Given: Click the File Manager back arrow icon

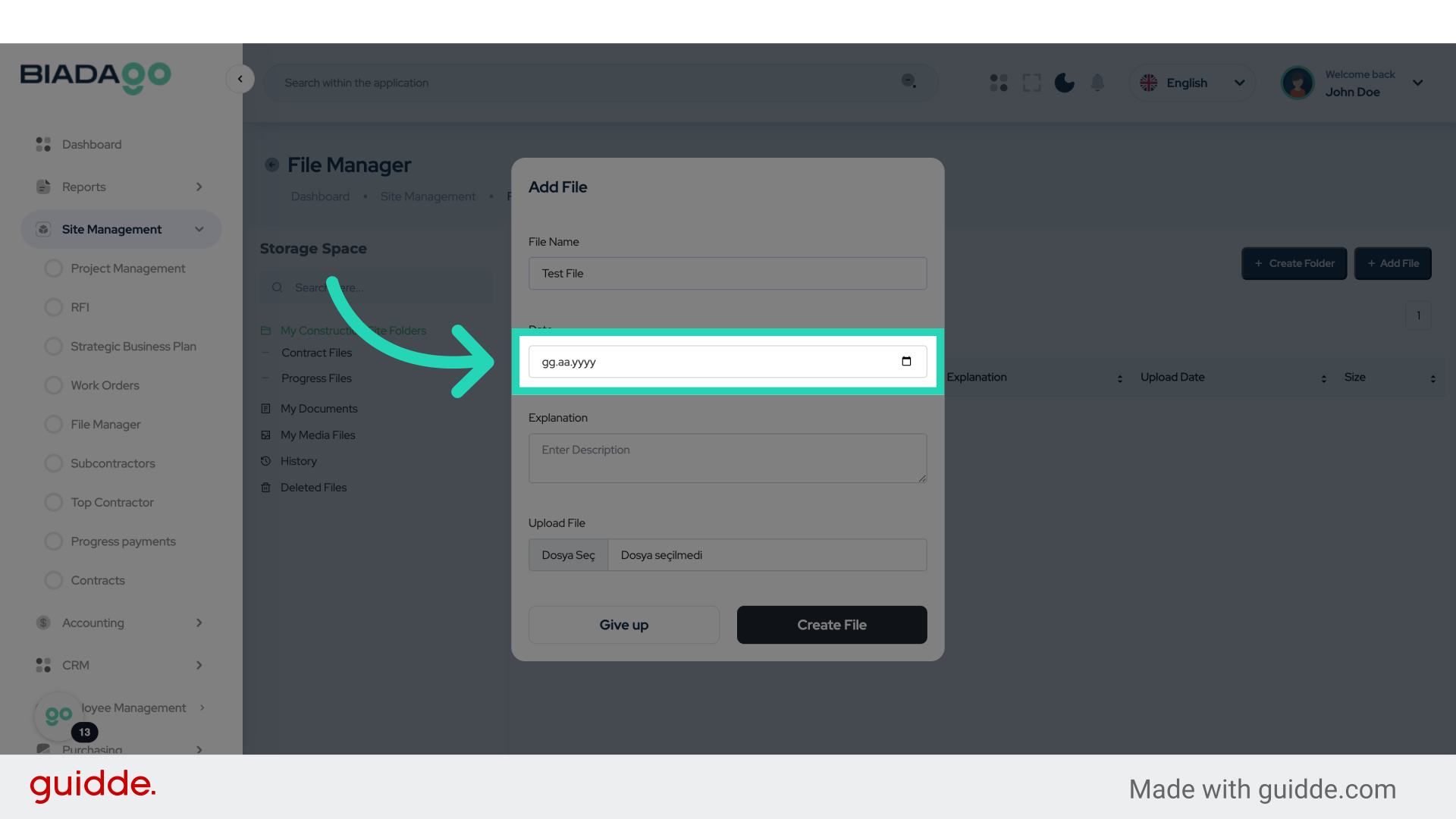Looking at the screenshot, I should pos(271,165).
